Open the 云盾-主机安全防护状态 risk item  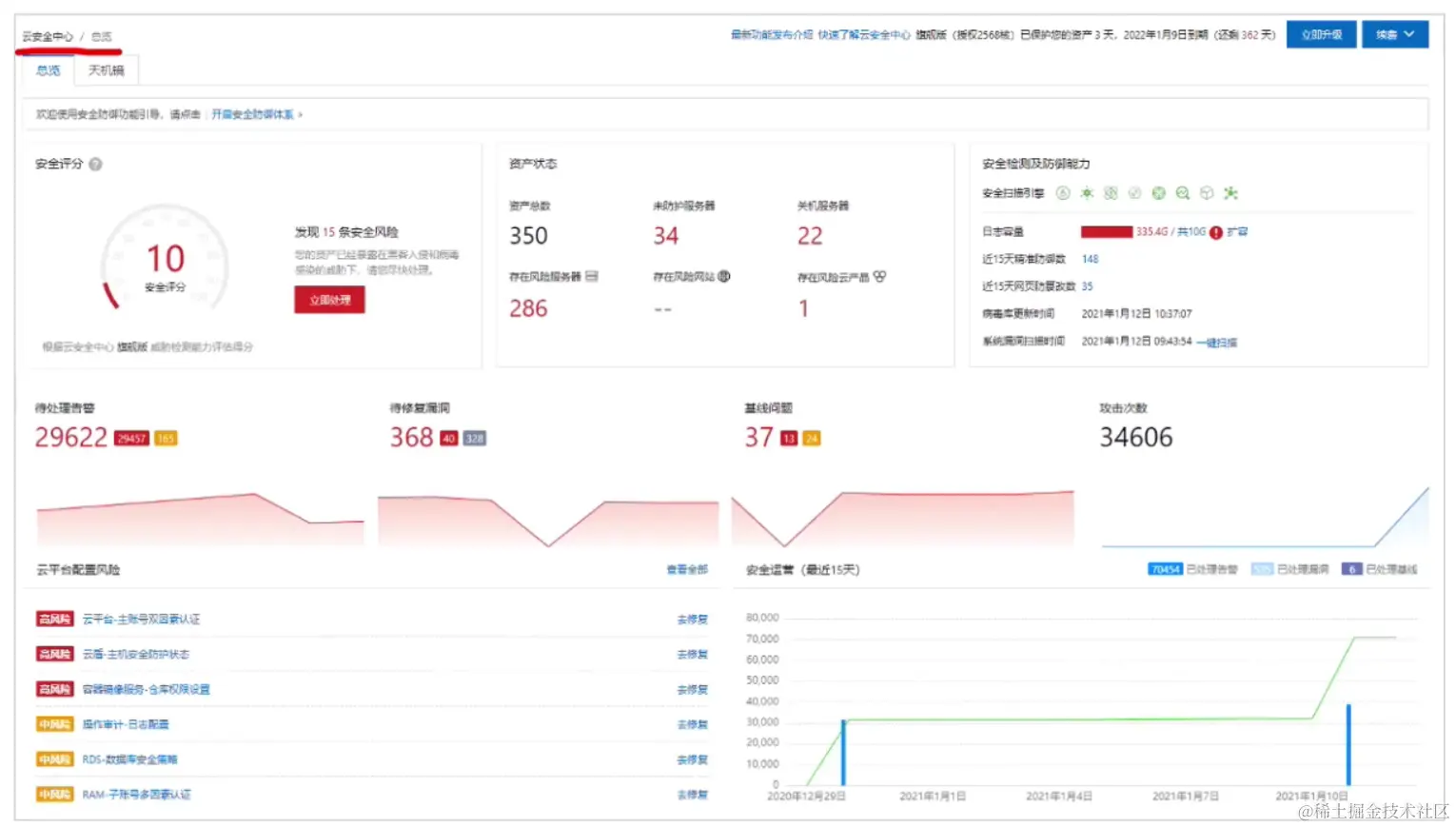(136, 655)
